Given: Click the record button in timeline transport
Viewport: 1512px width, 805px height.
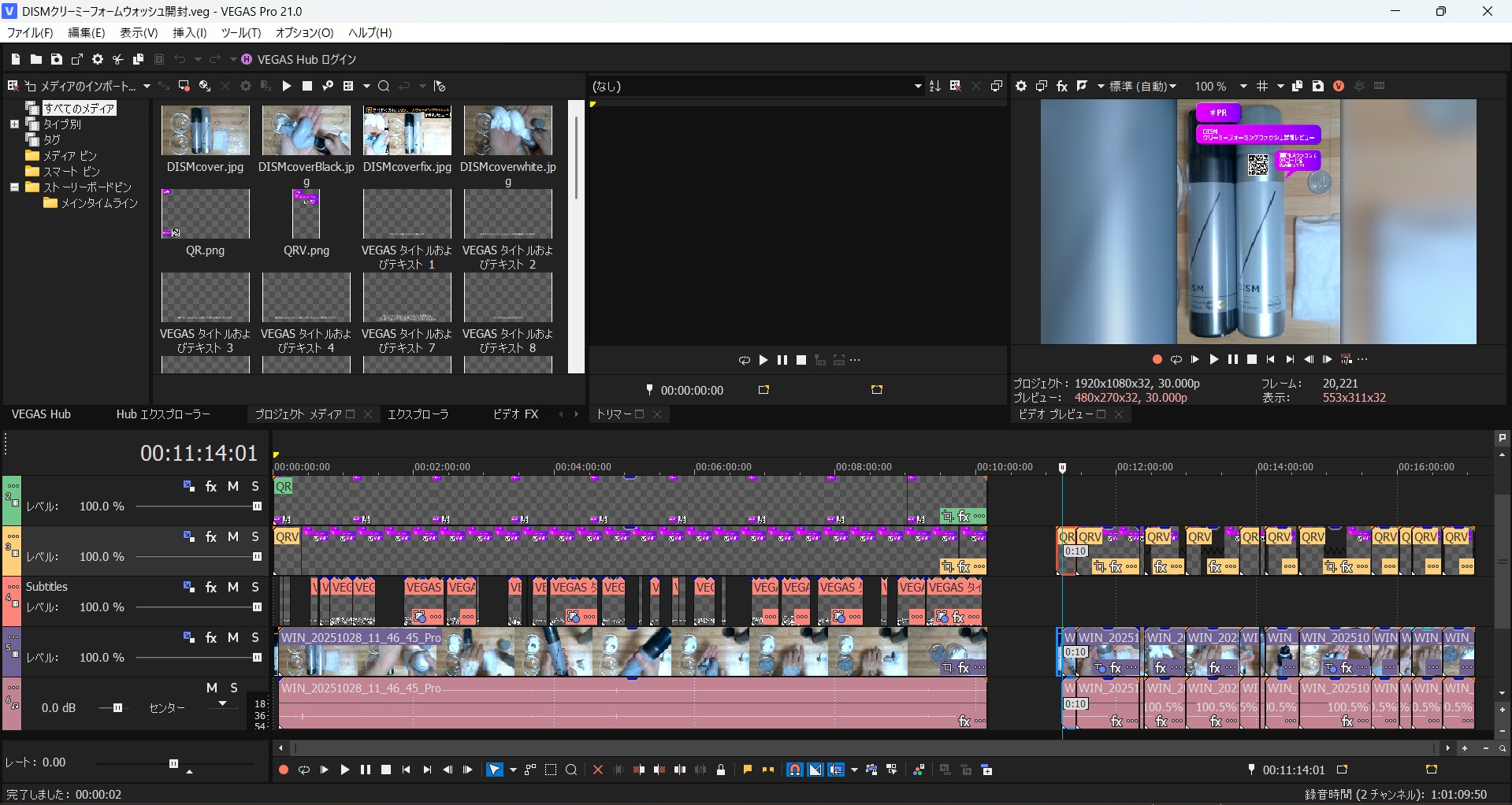Looking at the screenshot, I should point(283,770).
